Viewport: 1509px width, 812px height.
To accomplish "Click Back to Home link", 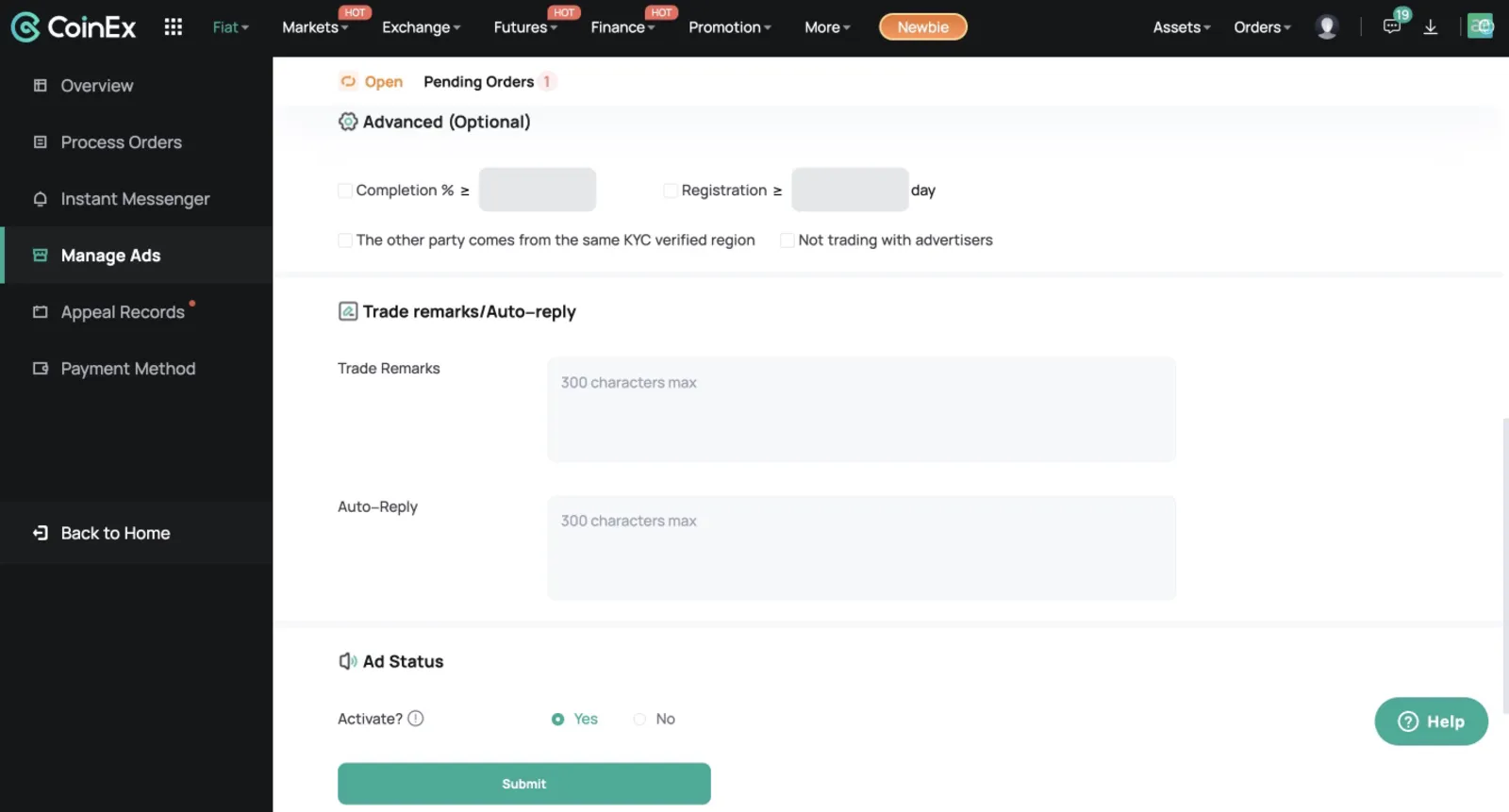I will 115,533.
